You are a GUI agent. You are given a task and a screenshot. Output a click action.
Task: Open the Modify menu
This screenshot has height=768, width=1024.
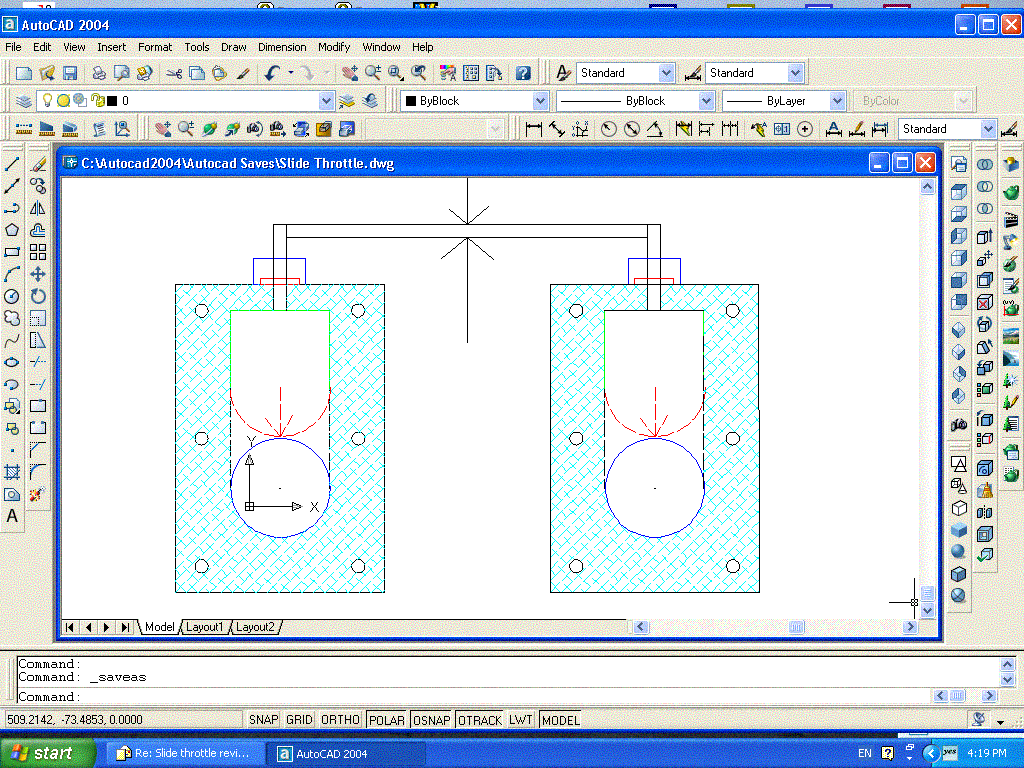[x=334, y=47]
